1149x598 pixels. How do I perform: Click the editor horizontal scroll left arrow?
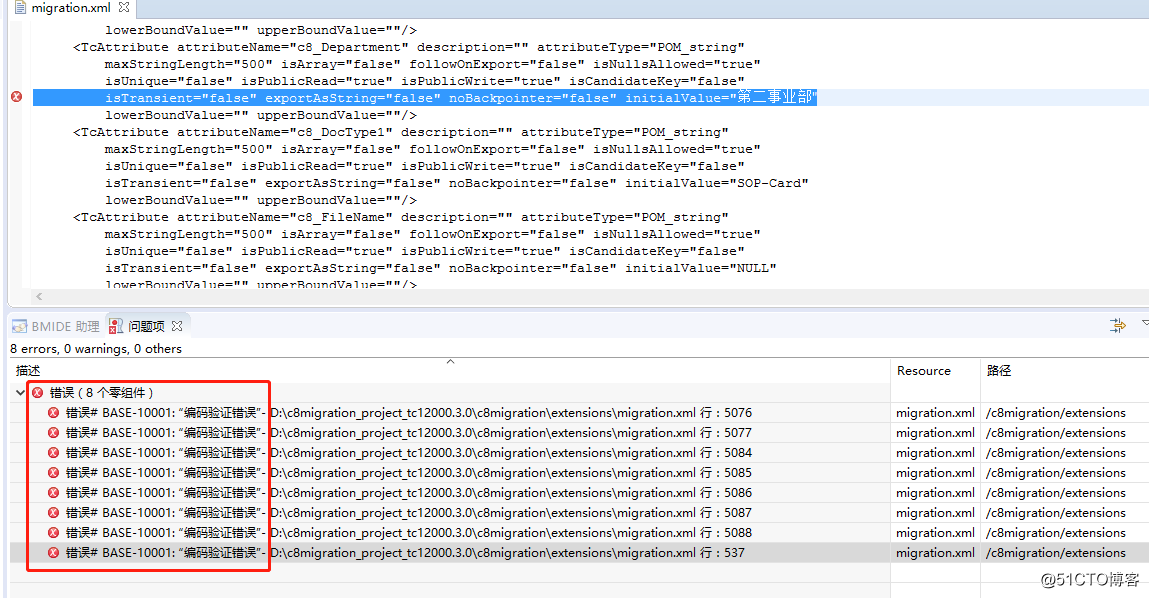pyautogui.click(x=39, y=297)
